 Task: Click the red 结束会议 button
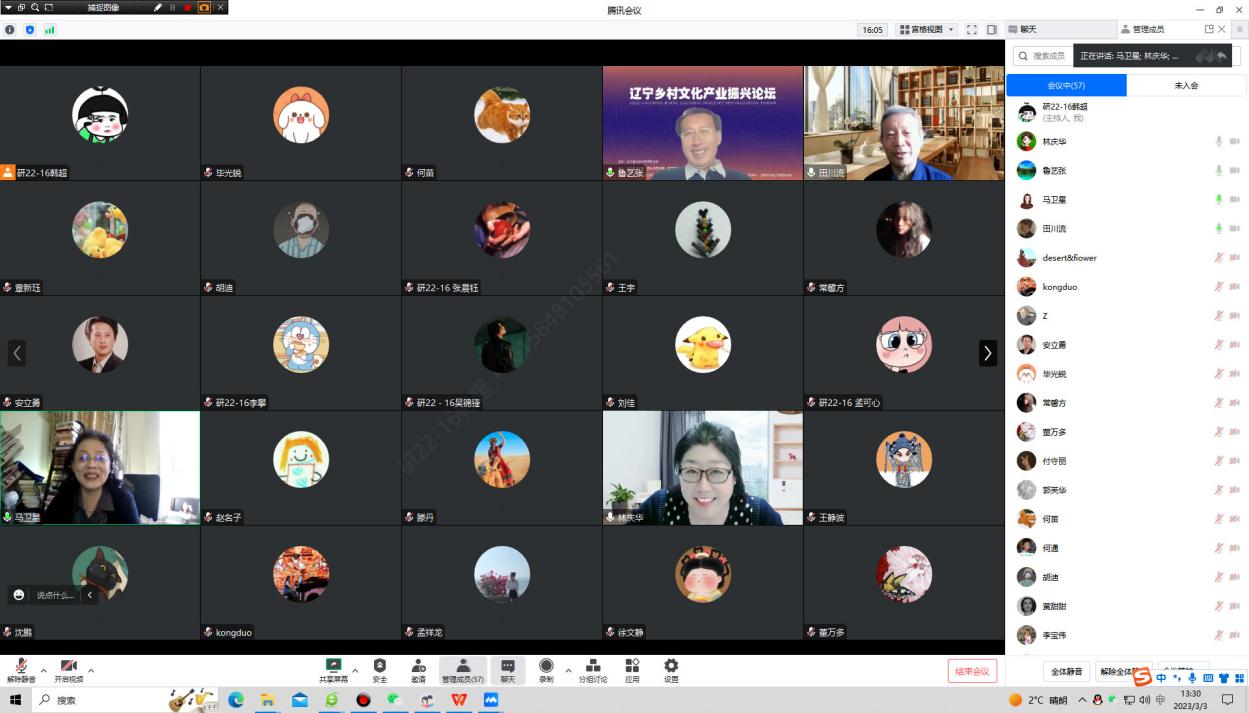point(972,671)
